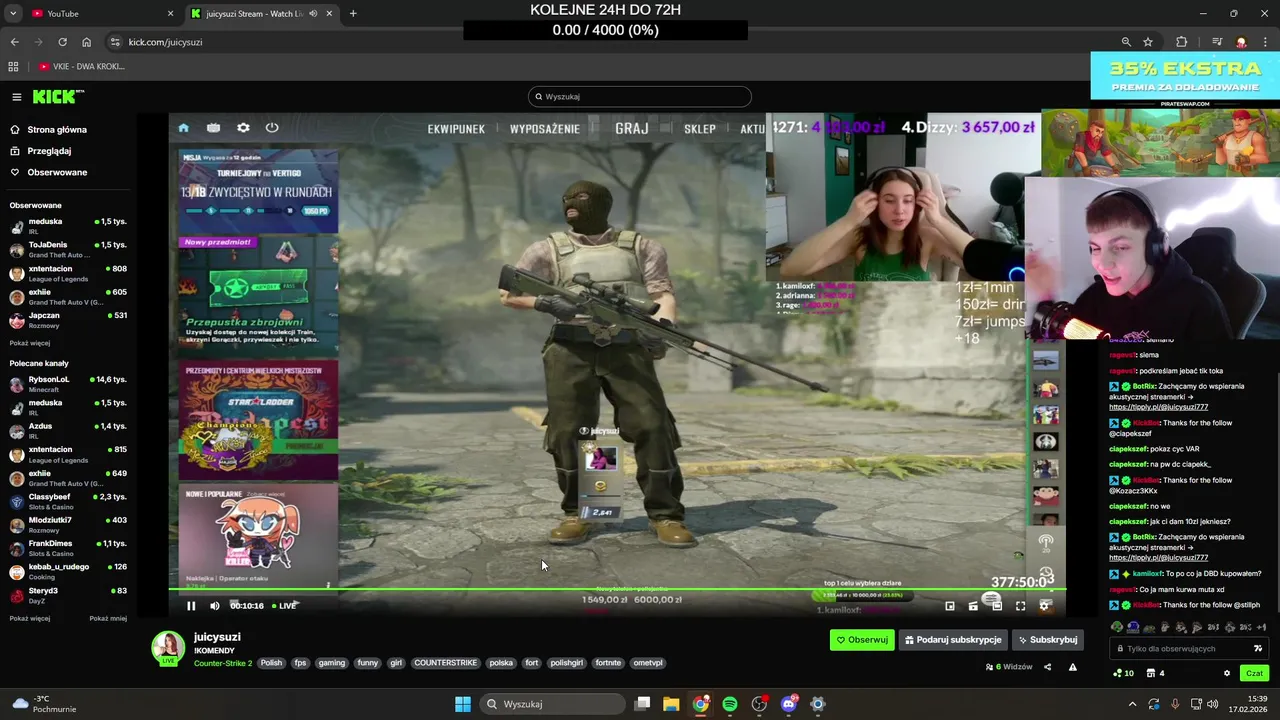Open chat settings gear icon

pos(1227,673)
